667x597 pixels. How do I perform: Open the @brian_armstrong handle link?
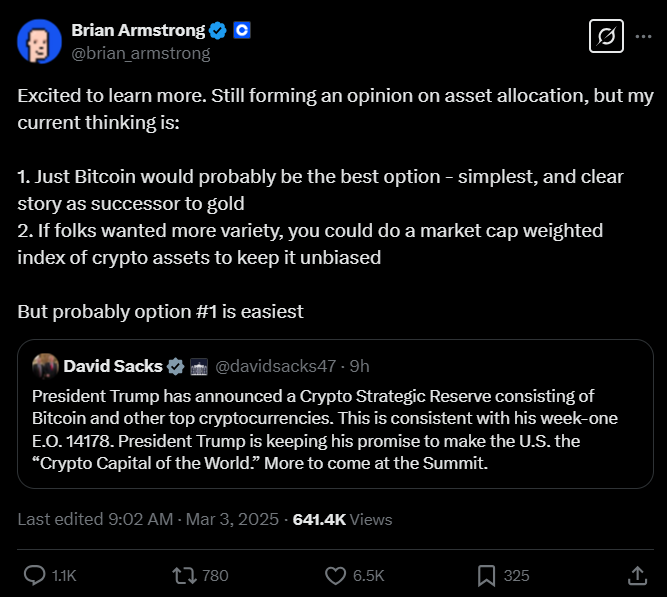(141, 53)
